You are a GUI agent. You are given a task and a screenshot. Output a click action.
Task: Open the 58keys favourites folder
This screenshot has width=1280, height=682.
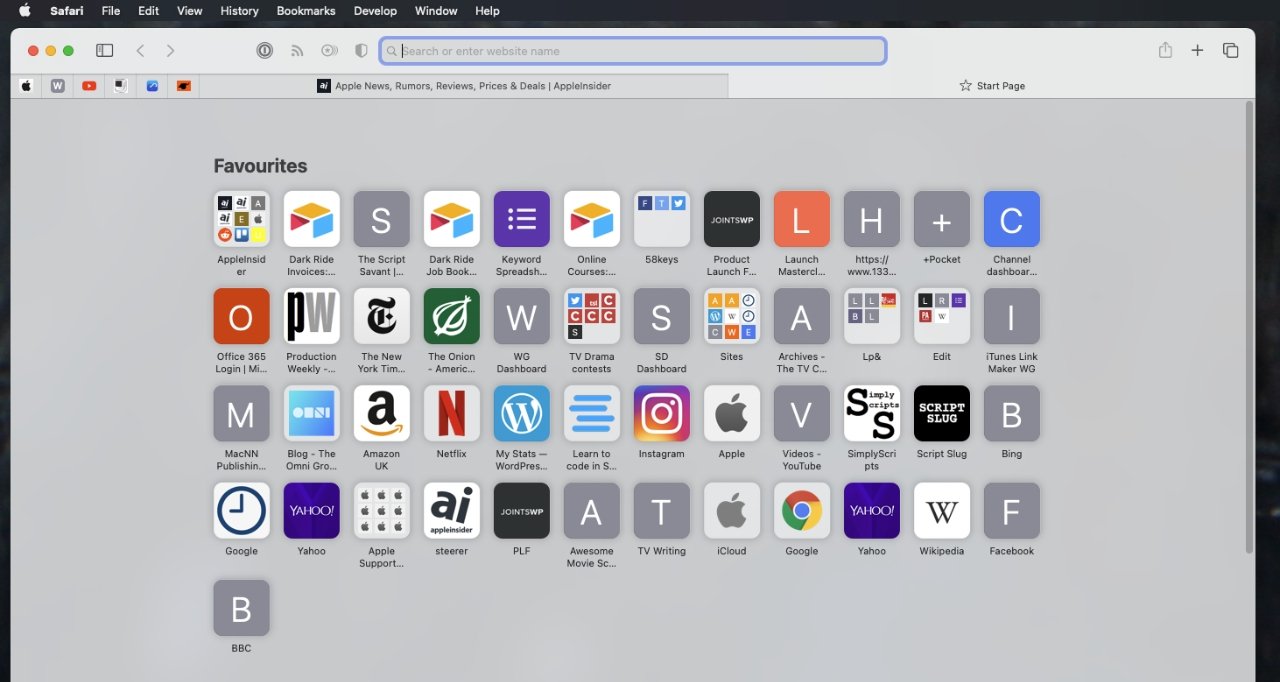661,219
